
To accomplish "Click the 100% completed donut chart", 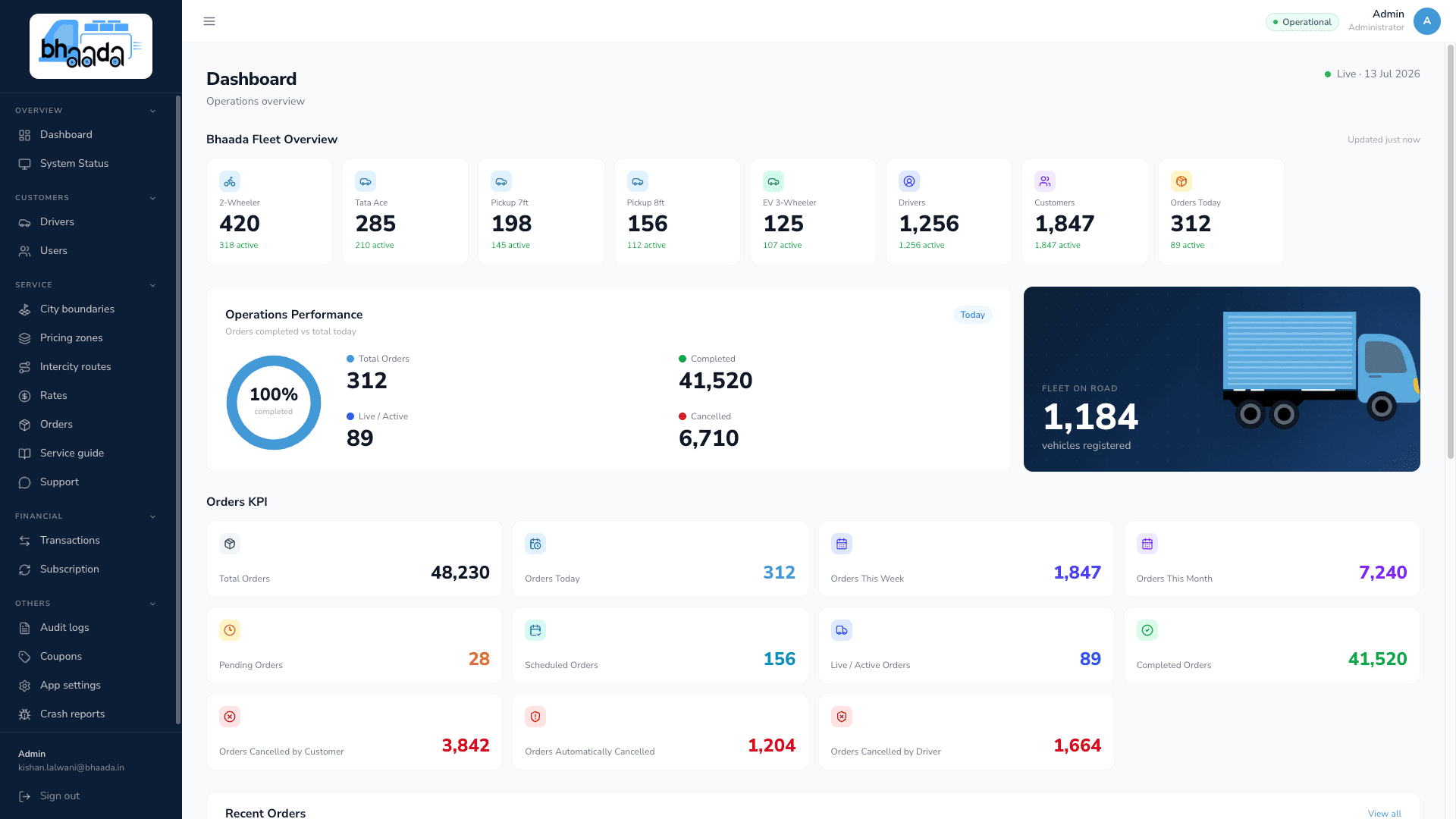I will 274,403.
